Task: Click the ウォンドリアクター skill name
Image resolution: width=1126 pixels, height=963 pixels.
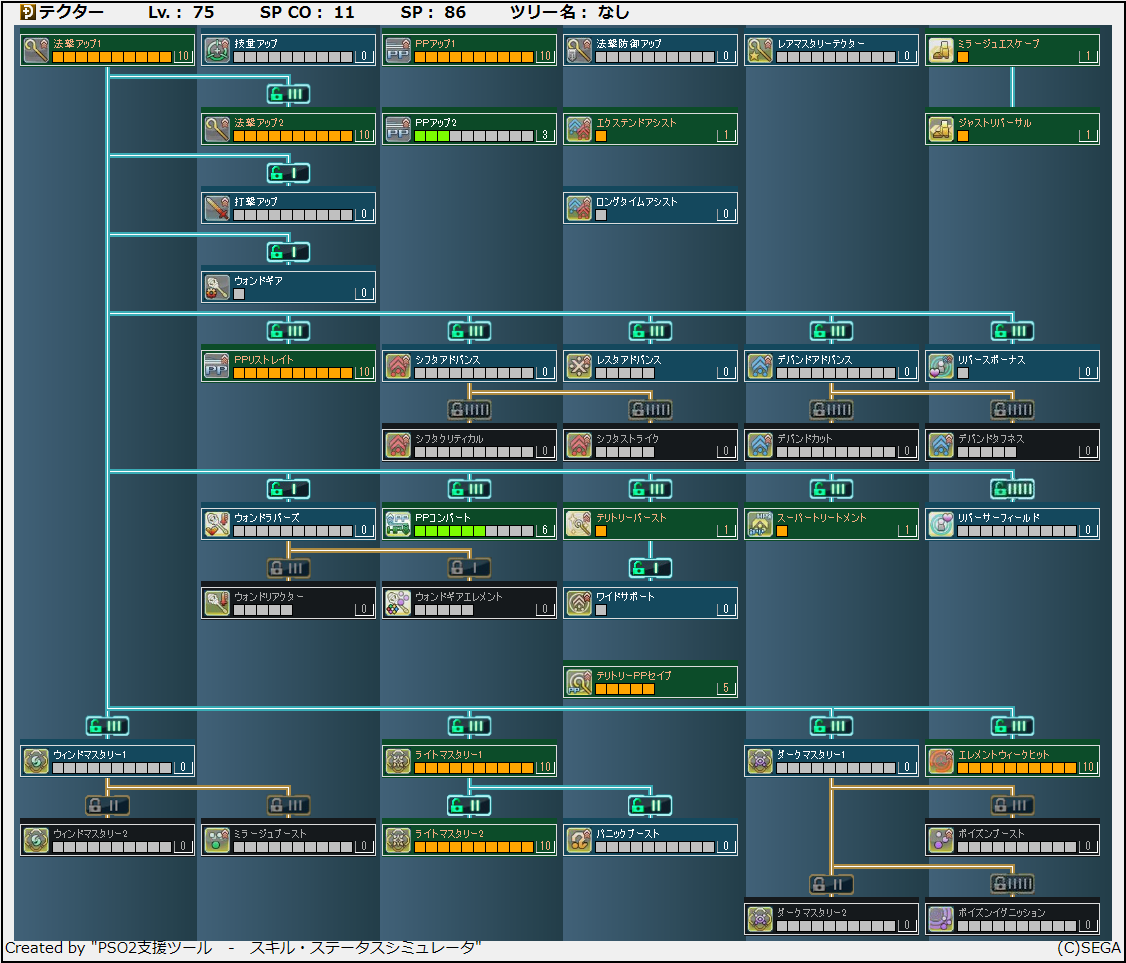Action: pyautogui.click(x=269, y=597)
